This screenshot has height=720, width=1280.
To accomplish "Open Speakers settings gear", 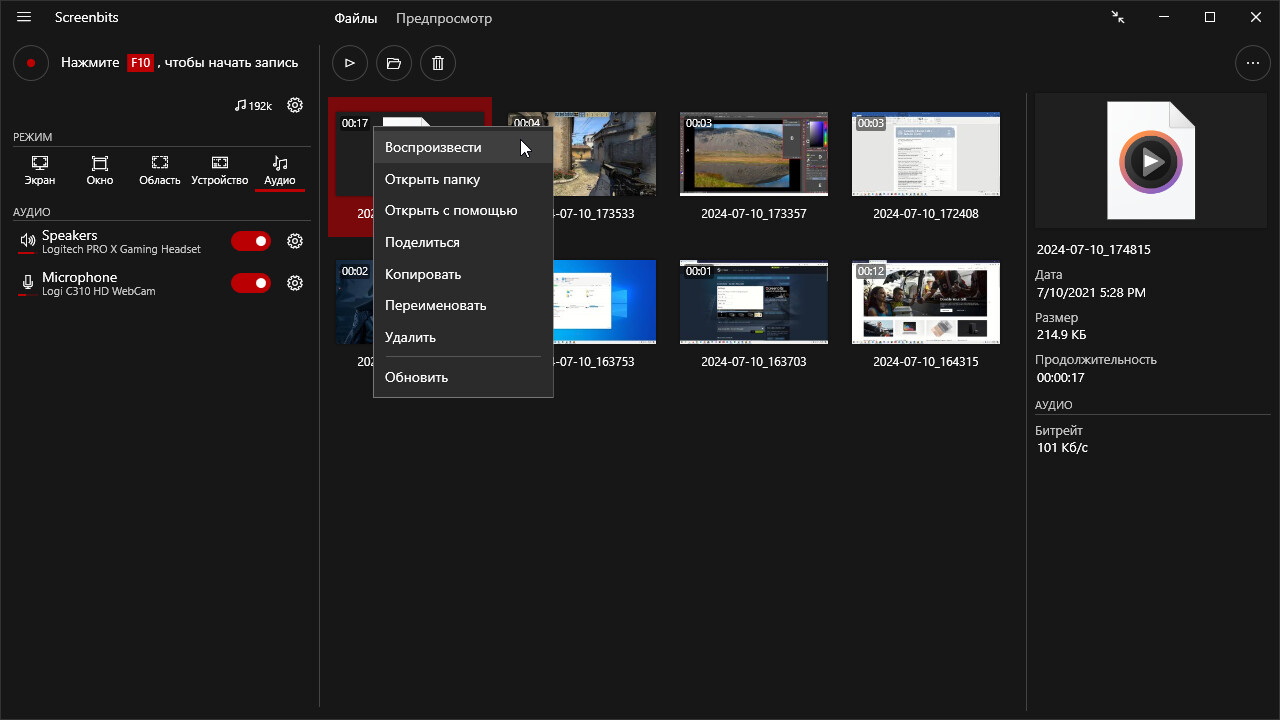I will click(x=295, y=241).
